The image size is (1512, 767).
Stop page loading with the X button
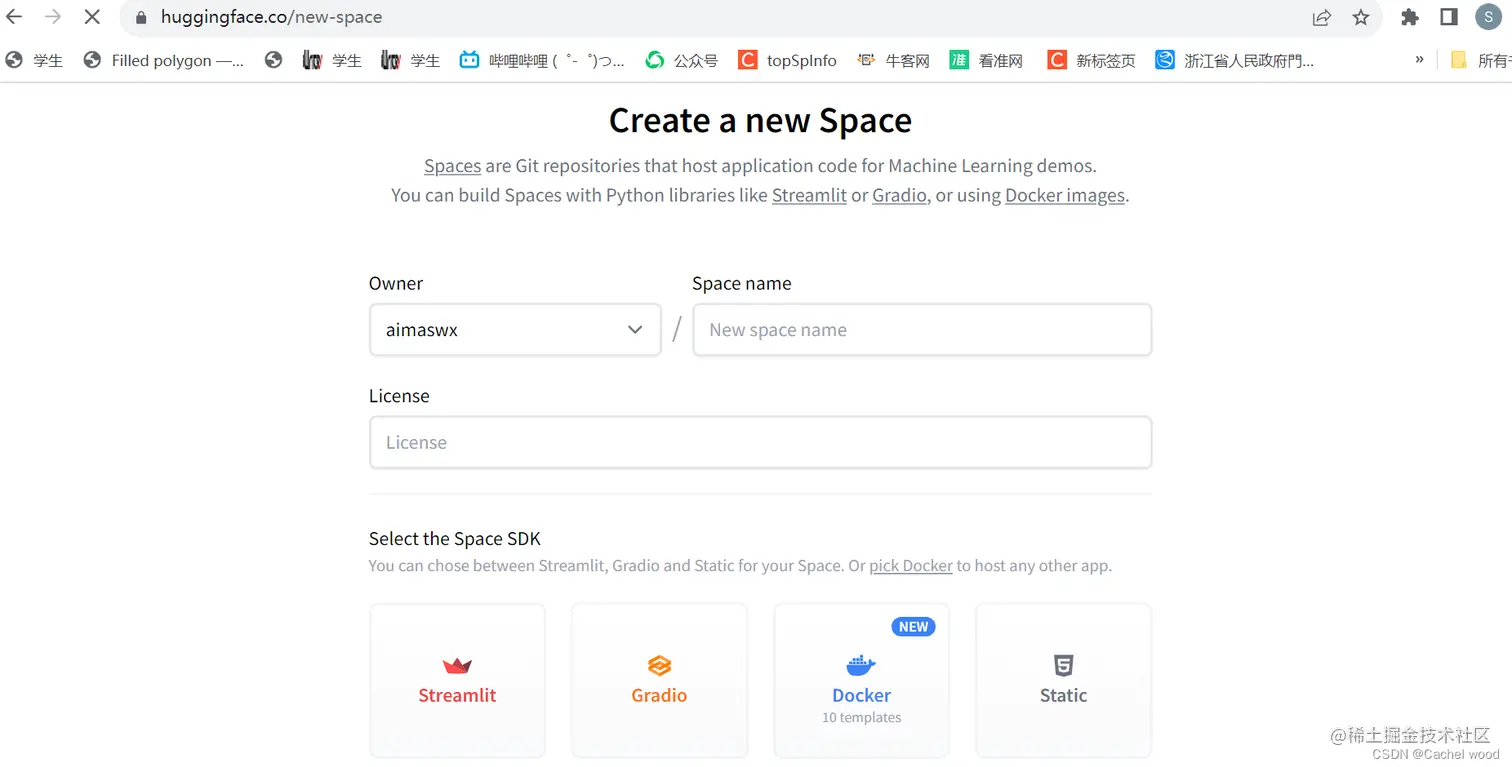click(x=91, y=17)
